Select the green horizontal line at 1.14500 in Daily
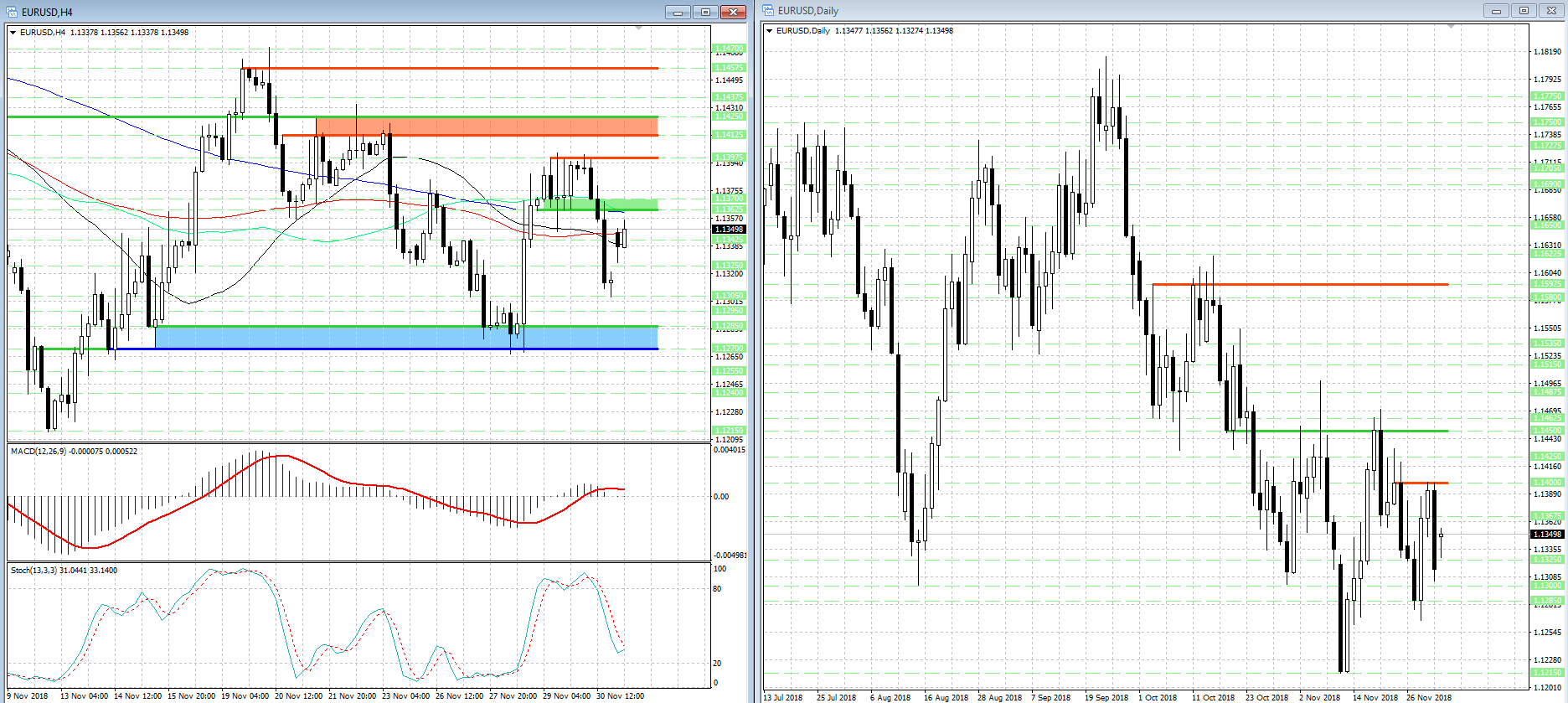This screenshot has width=1568, height=703. click(1338, 432)
